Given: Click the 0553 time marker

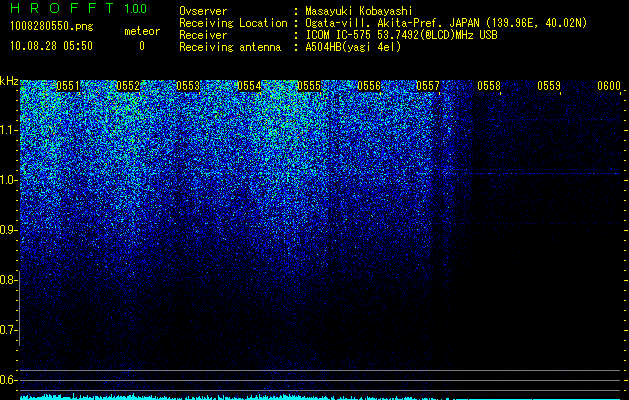Looking at the screenshot, I should (x=188, y=86).
